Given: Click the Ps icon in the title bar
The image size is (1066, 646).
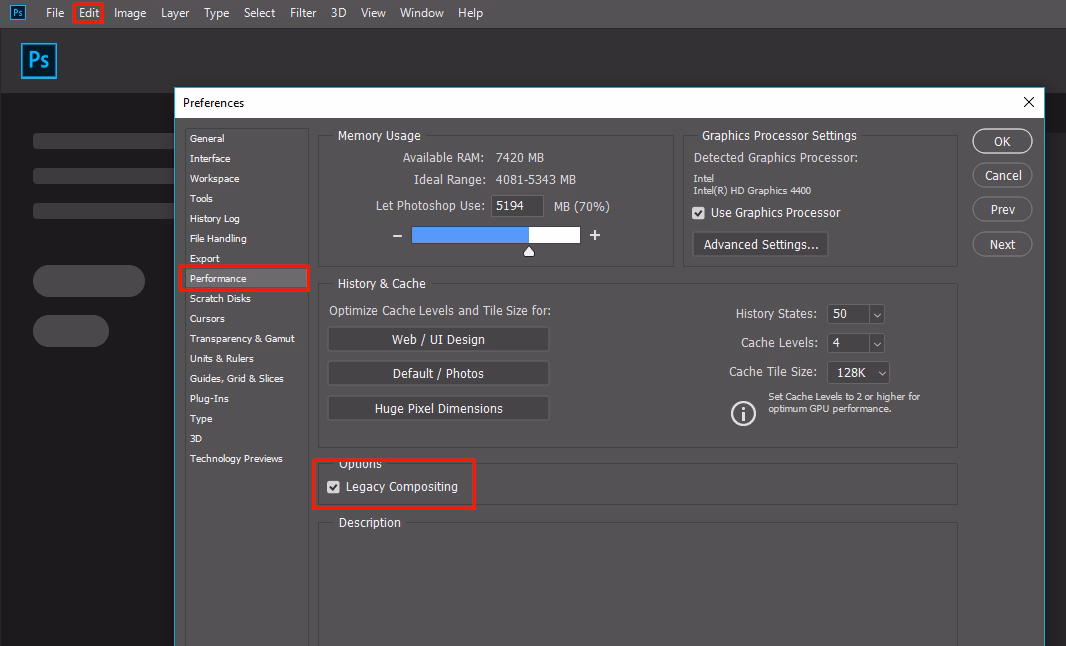Looking at the screenshot, I should pyautogui.click(x=16, y=12).
